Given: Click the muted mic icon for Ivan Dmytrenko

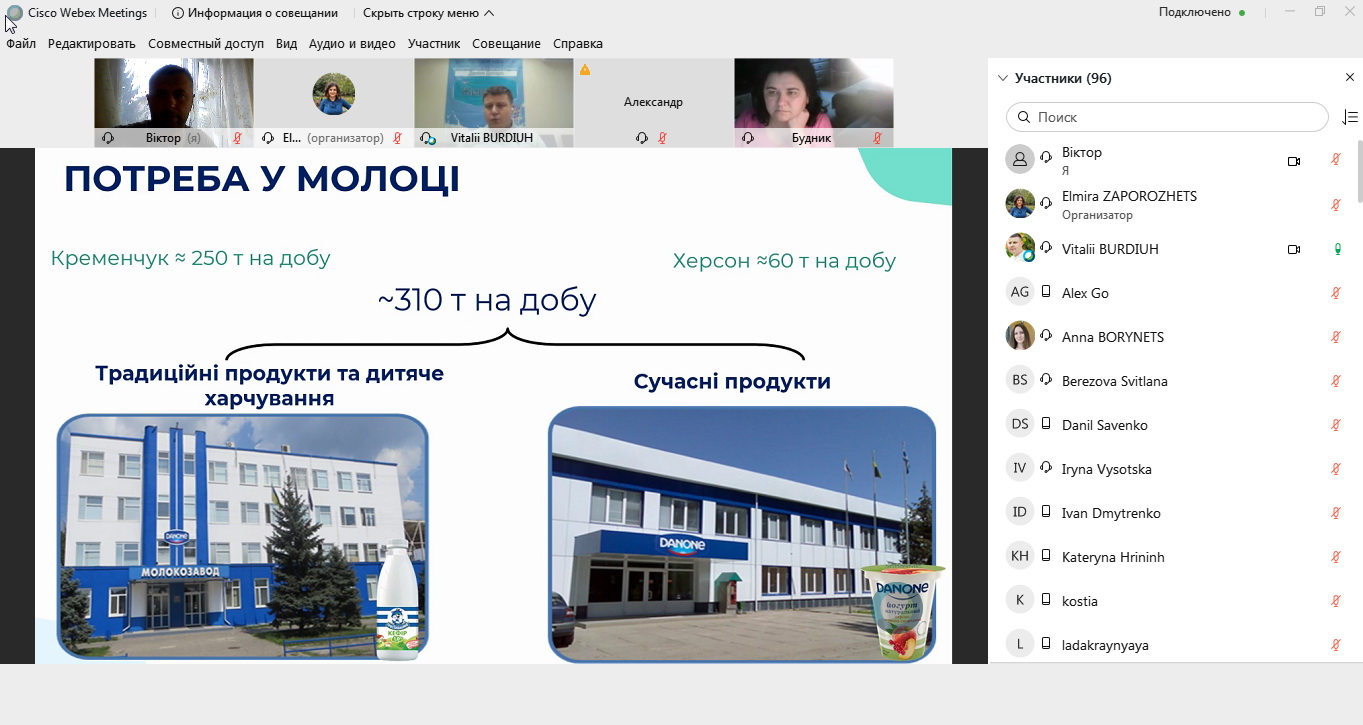Looking at the screenshot, I should click(x=1336, y=513).
